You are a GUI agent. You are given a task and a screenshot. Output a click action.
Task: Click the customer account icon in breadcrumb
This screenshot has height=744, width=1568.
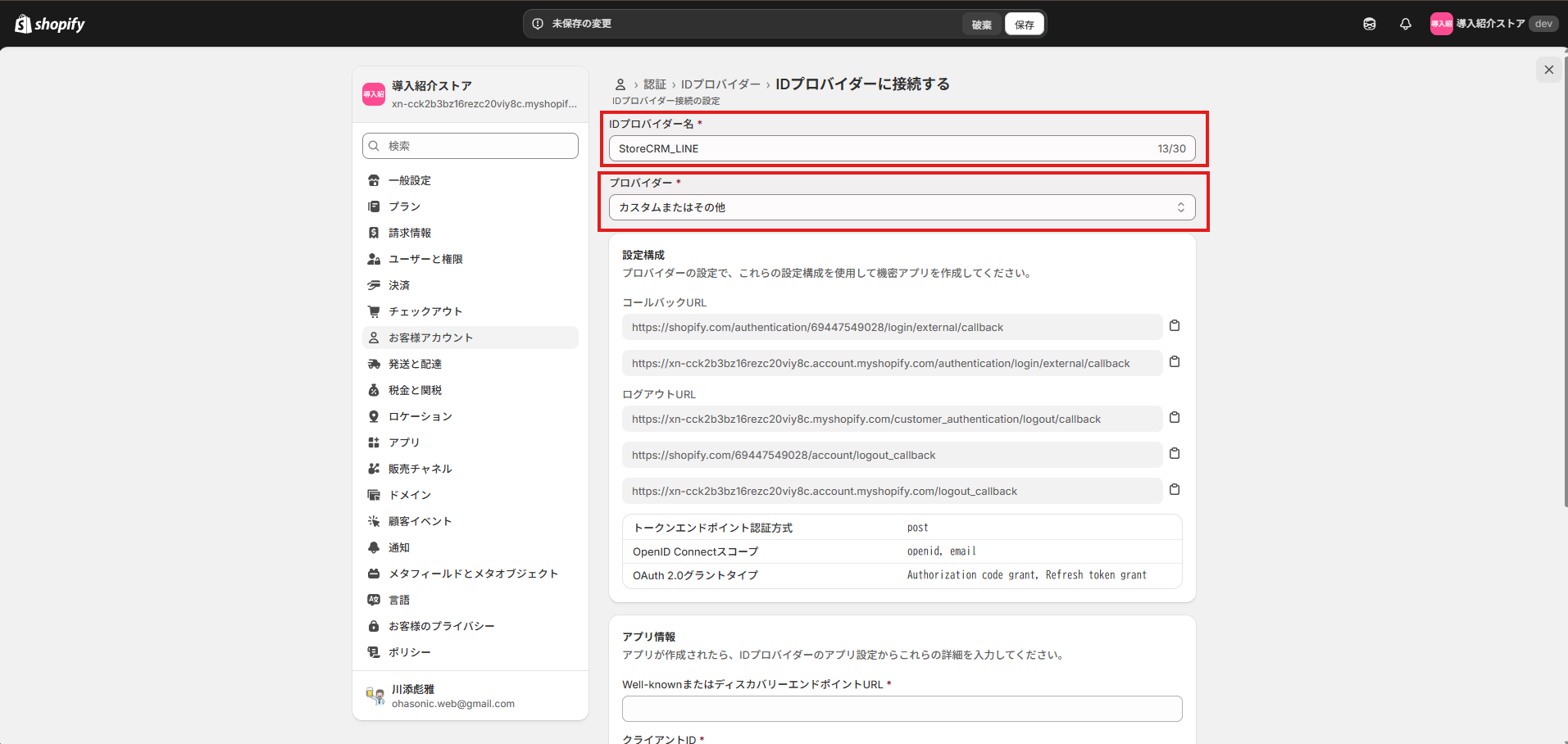(620, 84)
